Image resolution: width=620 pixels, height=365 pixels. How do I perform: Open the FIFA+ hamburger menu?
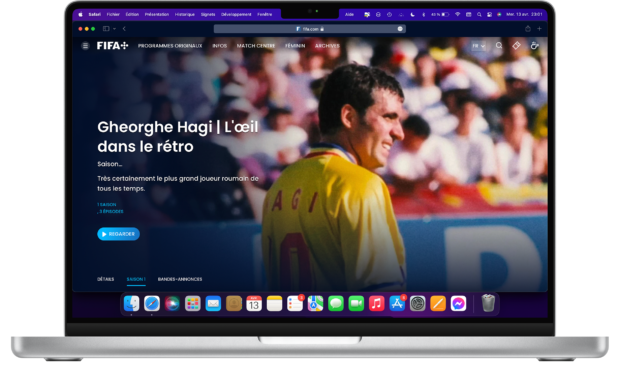(85, 46)
